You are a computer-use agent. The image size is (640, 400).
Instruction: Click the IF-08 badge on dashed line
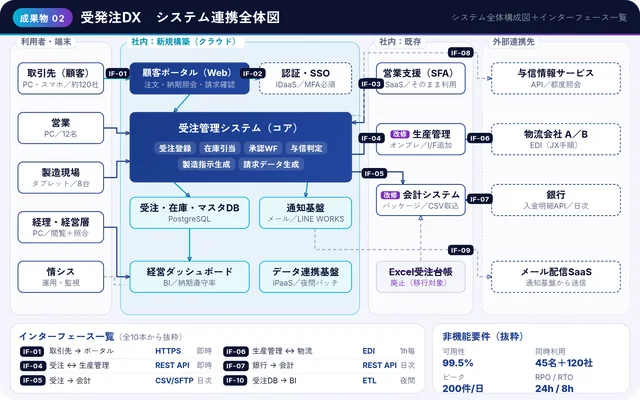pyautogui.click(x=460, y=53)
